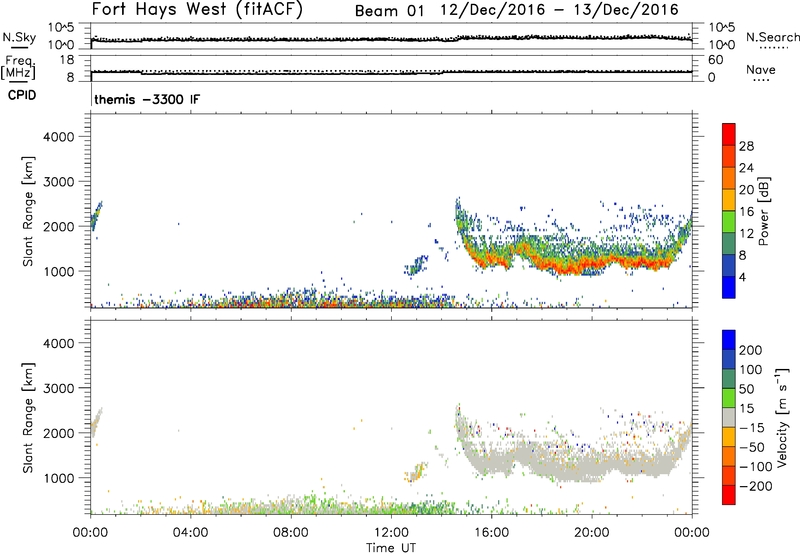Click the '12:00' time axis label
Viewport: 800px width, 554px height.
tap(391, 533)
